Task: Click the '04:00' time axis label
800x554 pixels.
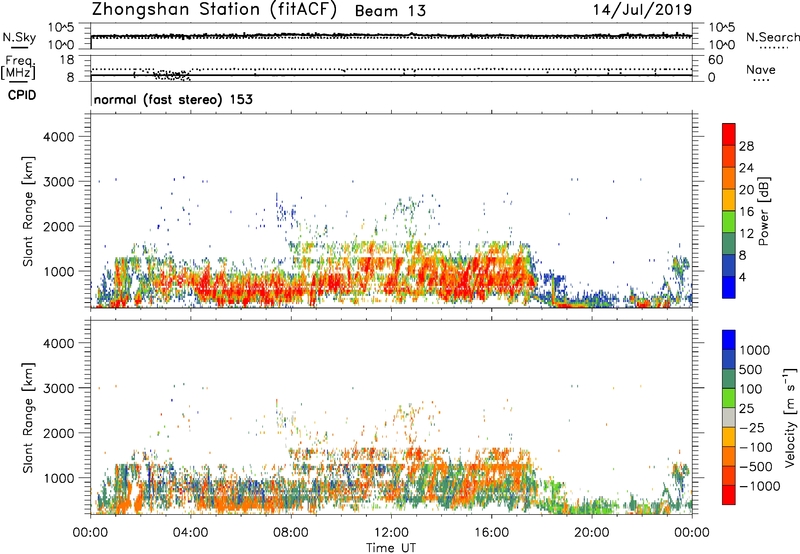Action: (x=190, y=533)
